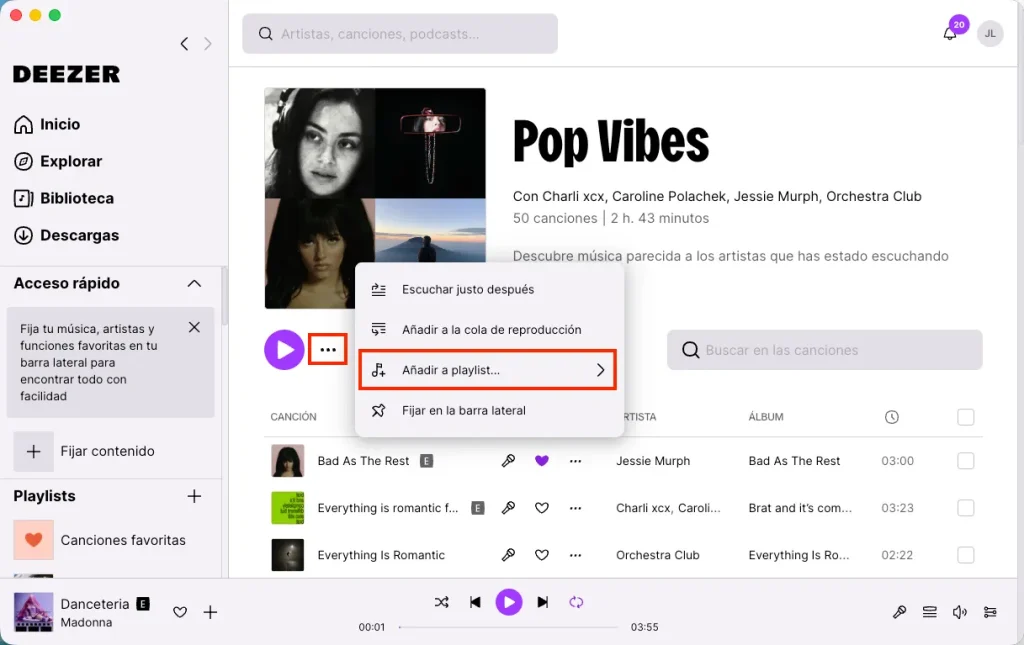Go back with the left arrow
The image size is (1024, 645).
[x=184, y=44]
